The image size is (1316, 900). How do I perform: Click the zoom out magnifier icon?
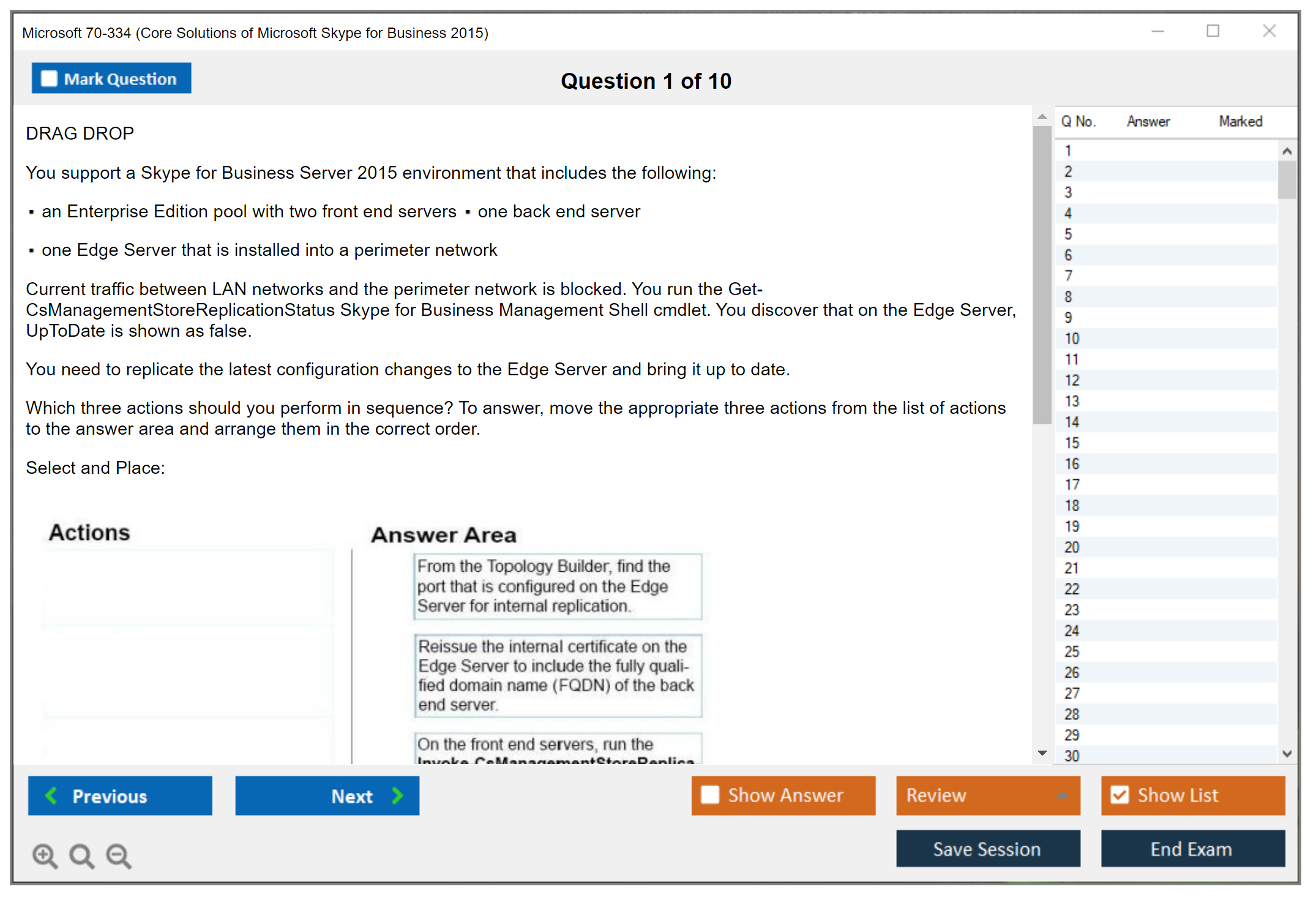[118, 856]
